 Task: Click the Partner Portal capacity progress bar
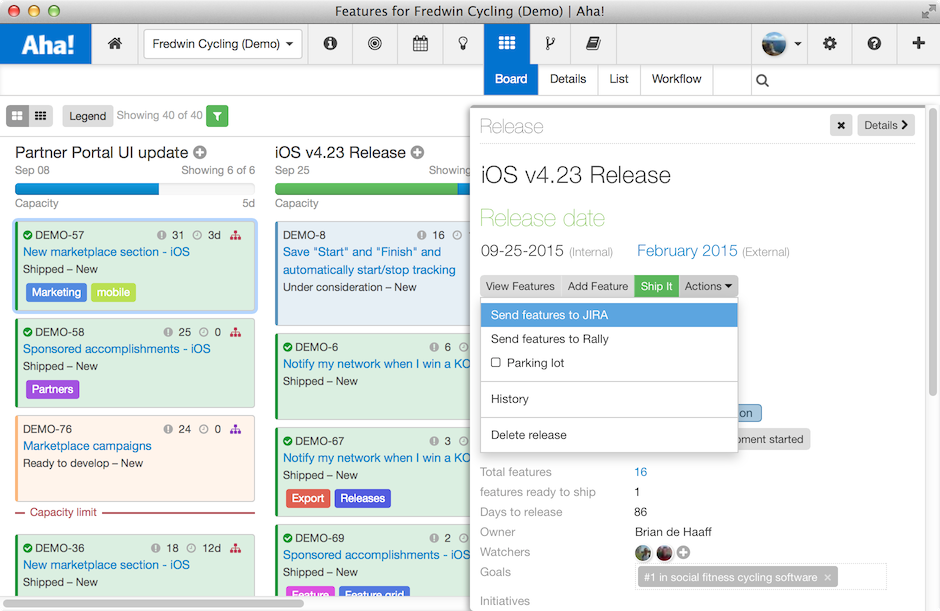pos(135,189)
